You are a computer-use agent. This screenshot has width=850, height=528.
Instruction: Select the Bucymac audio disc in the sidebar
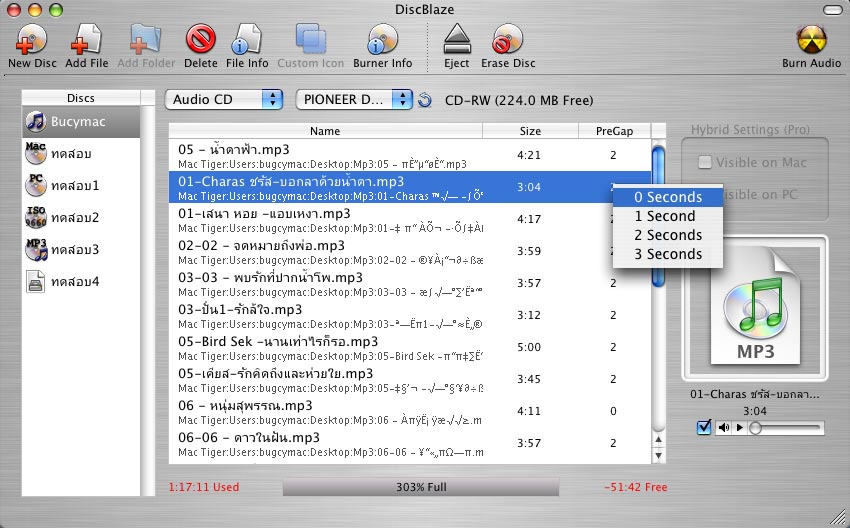[x=81, y=121]
